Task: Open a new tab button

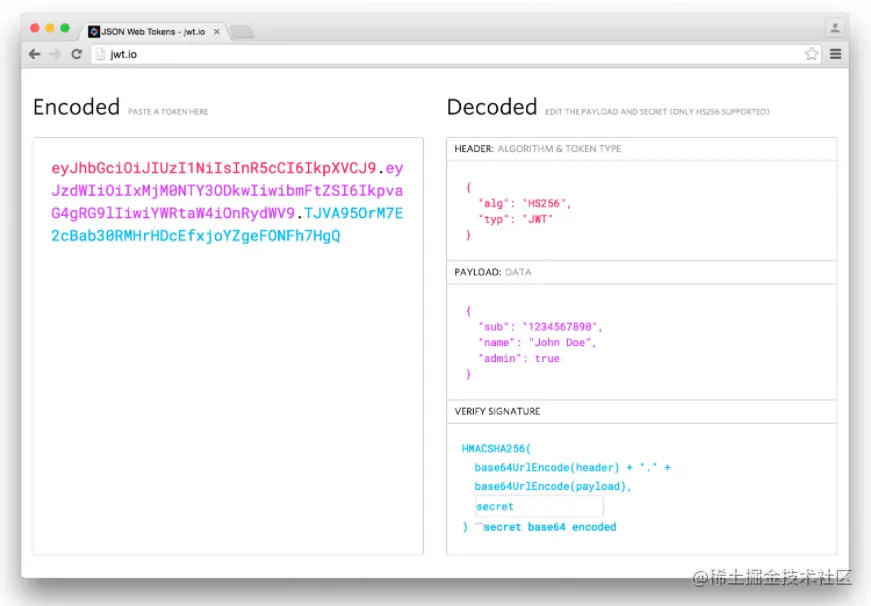Action: [242, 32]
